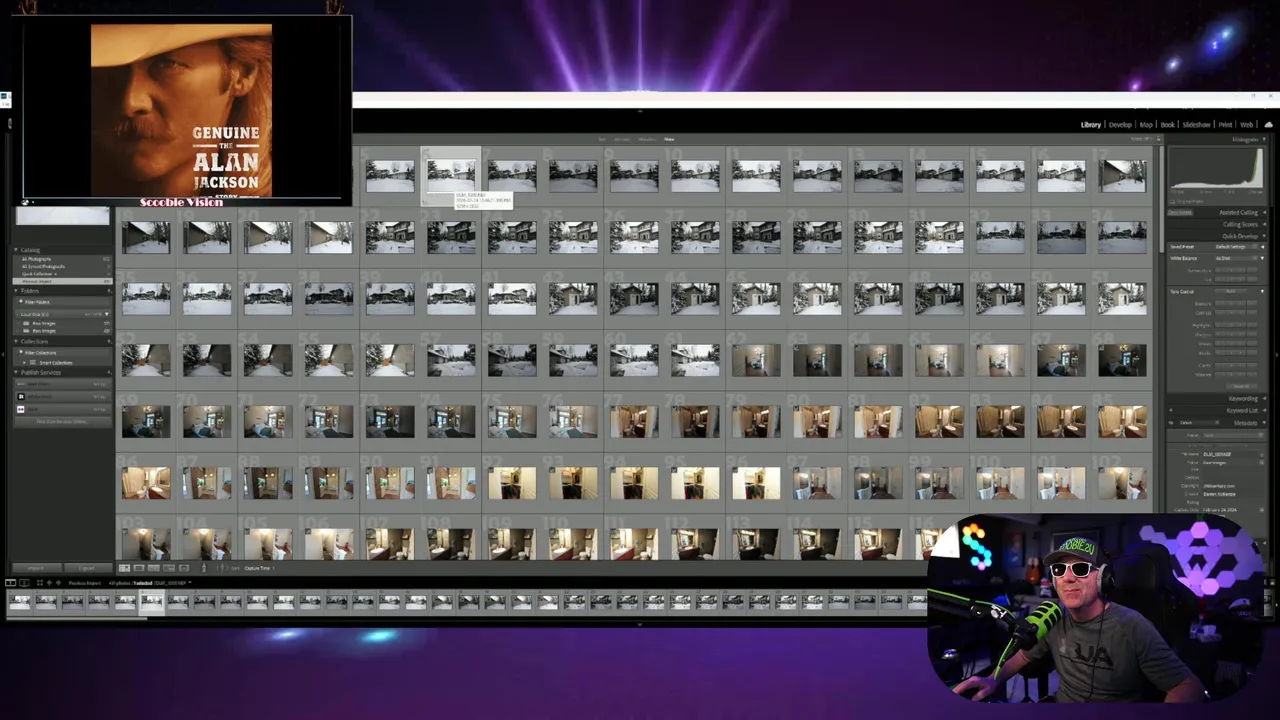Screen dimensions: 1280x720
Task: Collapse the Quick Develop panel
Action: 1264,236
